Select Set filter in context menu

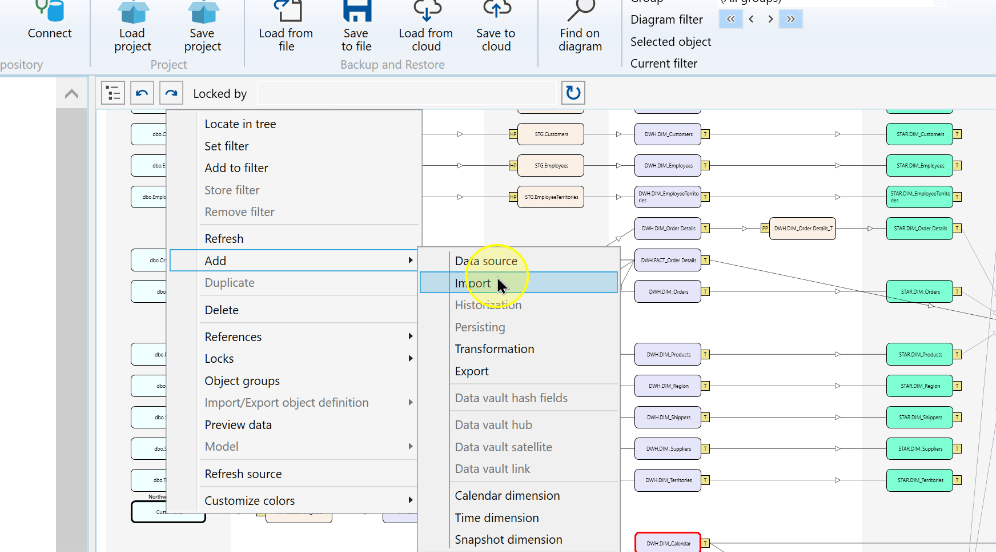coord(226,146)
